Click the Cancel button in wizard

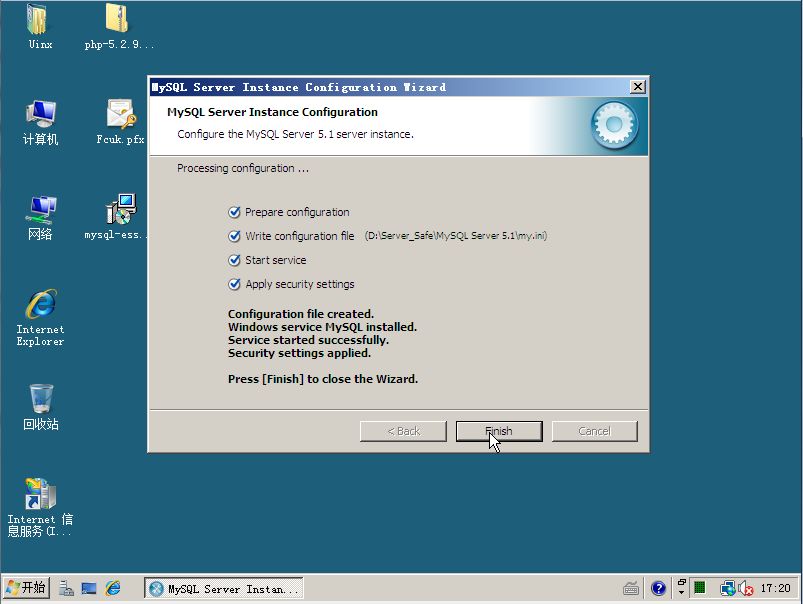595,431
